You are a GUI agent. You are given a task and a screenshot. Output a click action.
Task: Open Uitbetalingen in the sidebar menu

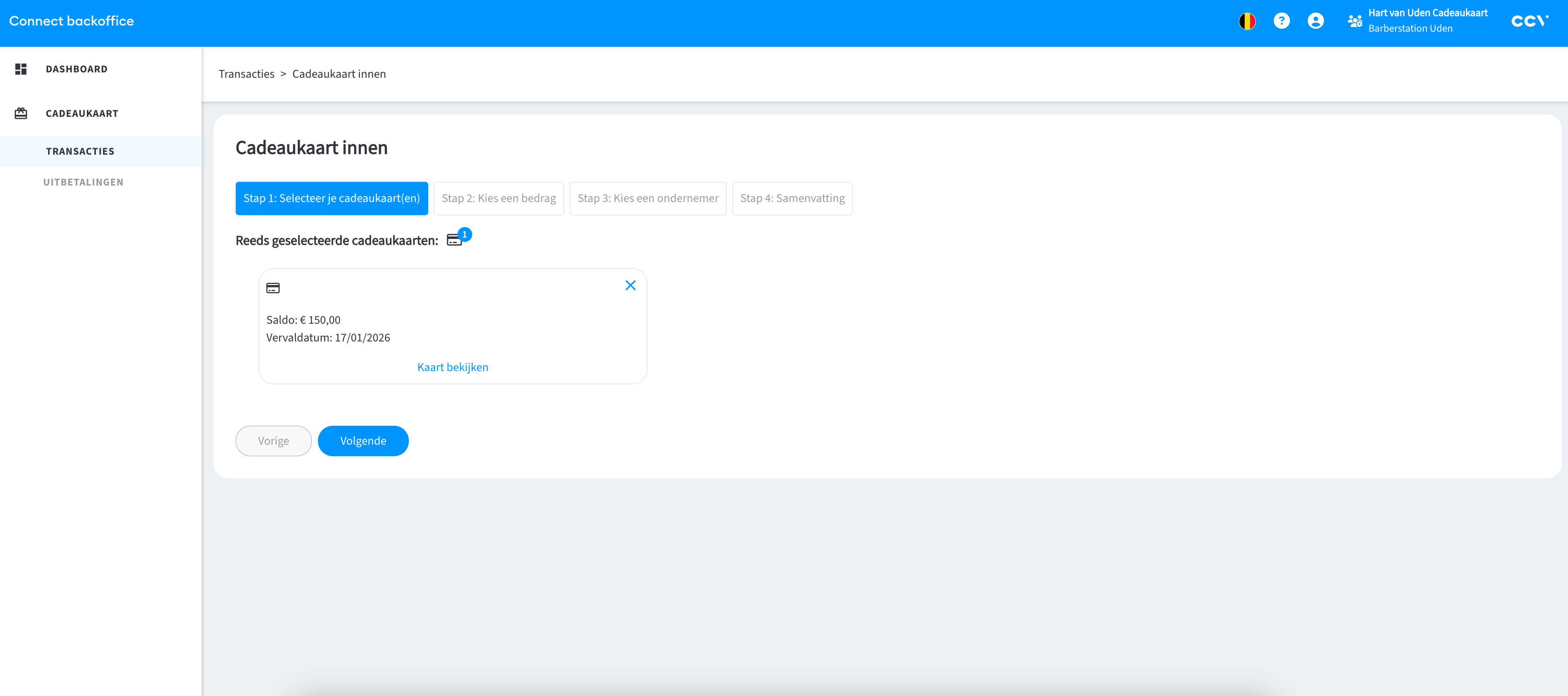click(x=84, y=183)
